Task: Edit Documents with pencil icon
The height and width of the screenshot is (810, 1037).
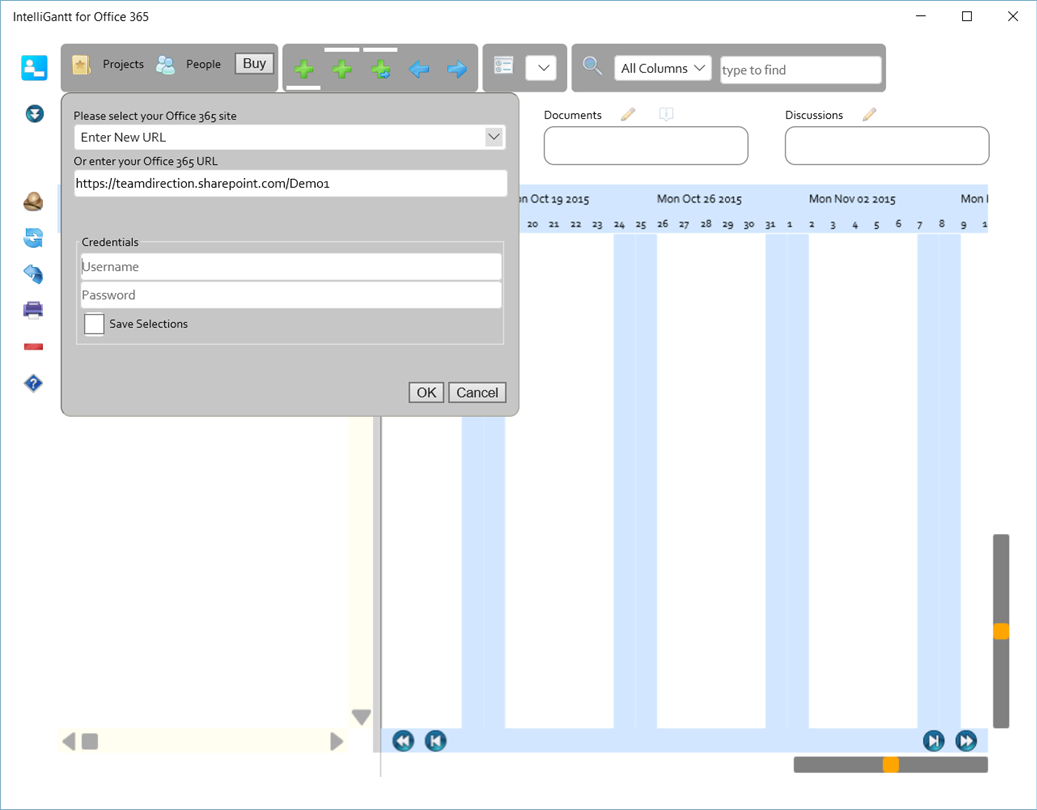Action: (x=628, y=114)
